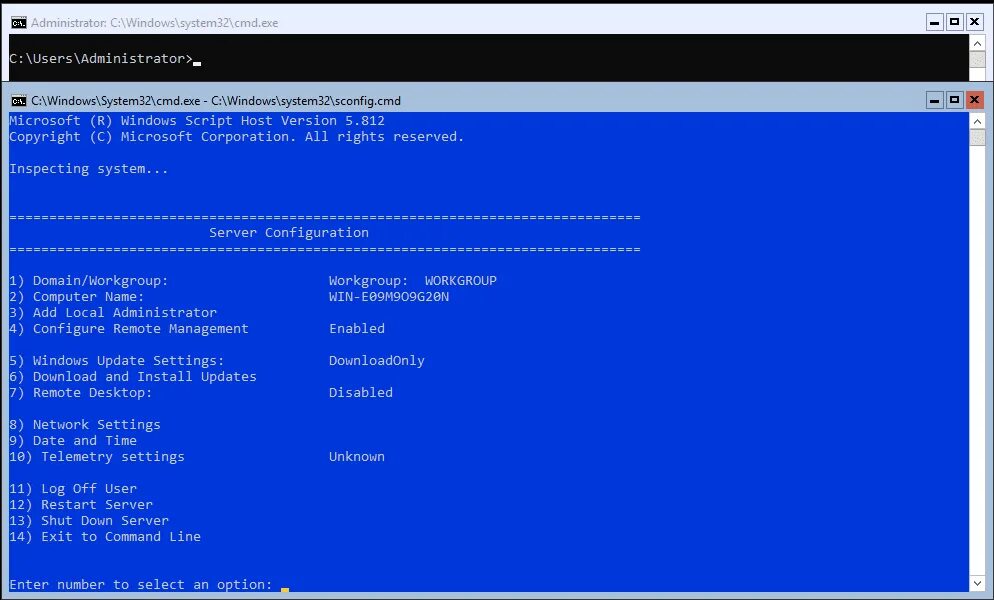Click the sconfig.cmd scrollbar thumb
Viewport: 994px width, 600px height.
[978, 138]
